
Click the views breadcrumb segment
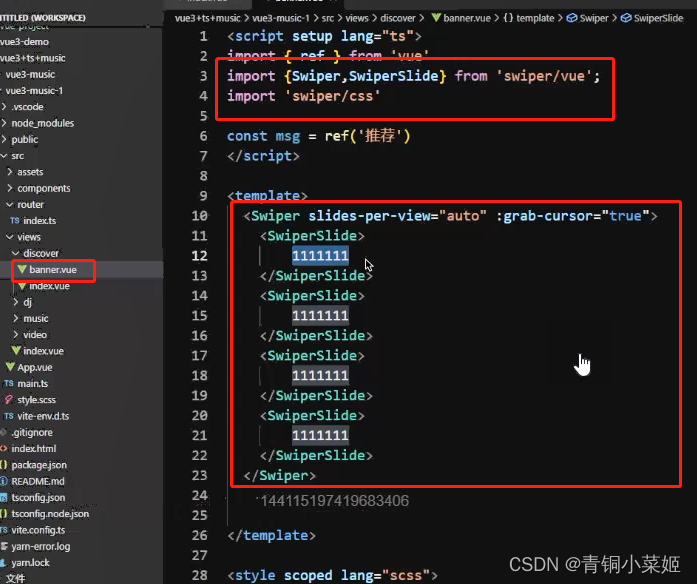pyautogui.click(x=357, y=18)
